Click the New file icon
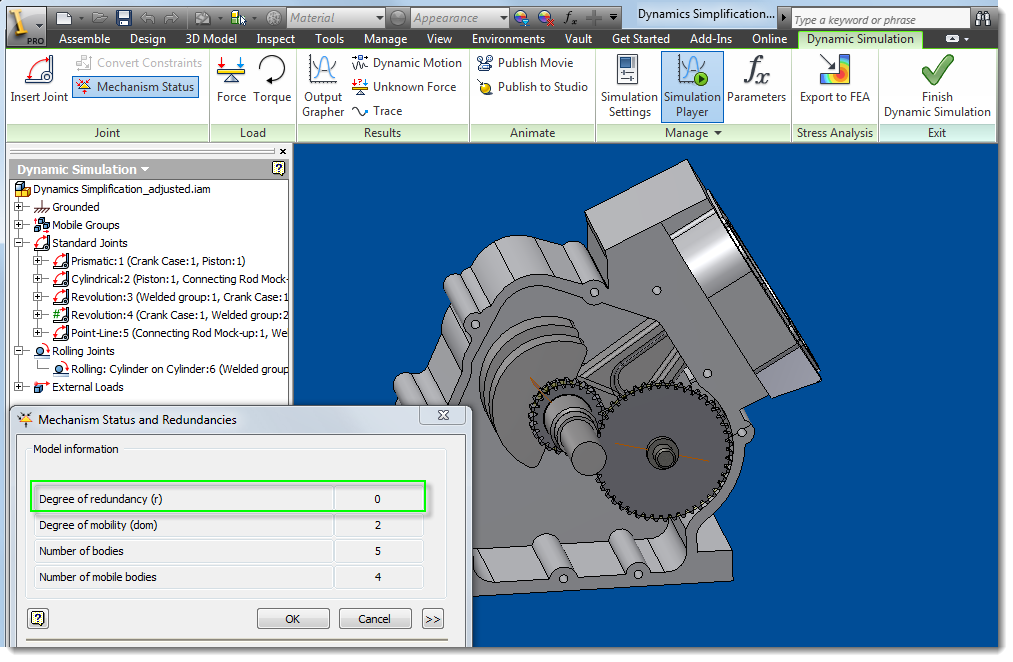Screen dimensions: 1013x662 pos(64,18)
